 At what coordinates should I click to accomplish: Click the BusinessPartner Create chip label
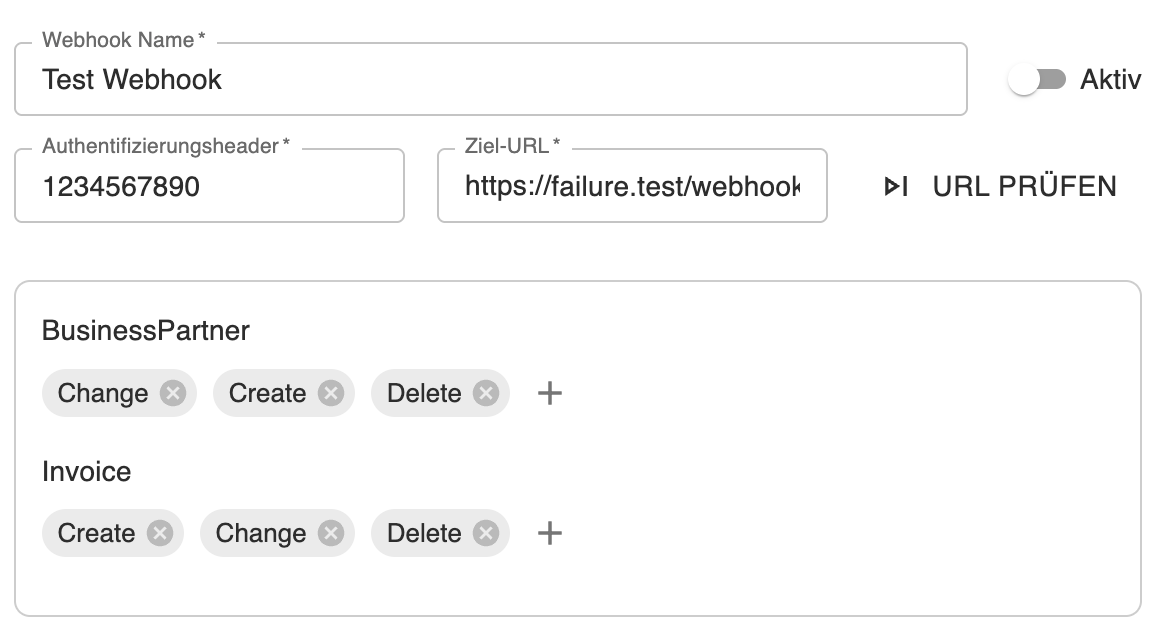click(267, 393)
